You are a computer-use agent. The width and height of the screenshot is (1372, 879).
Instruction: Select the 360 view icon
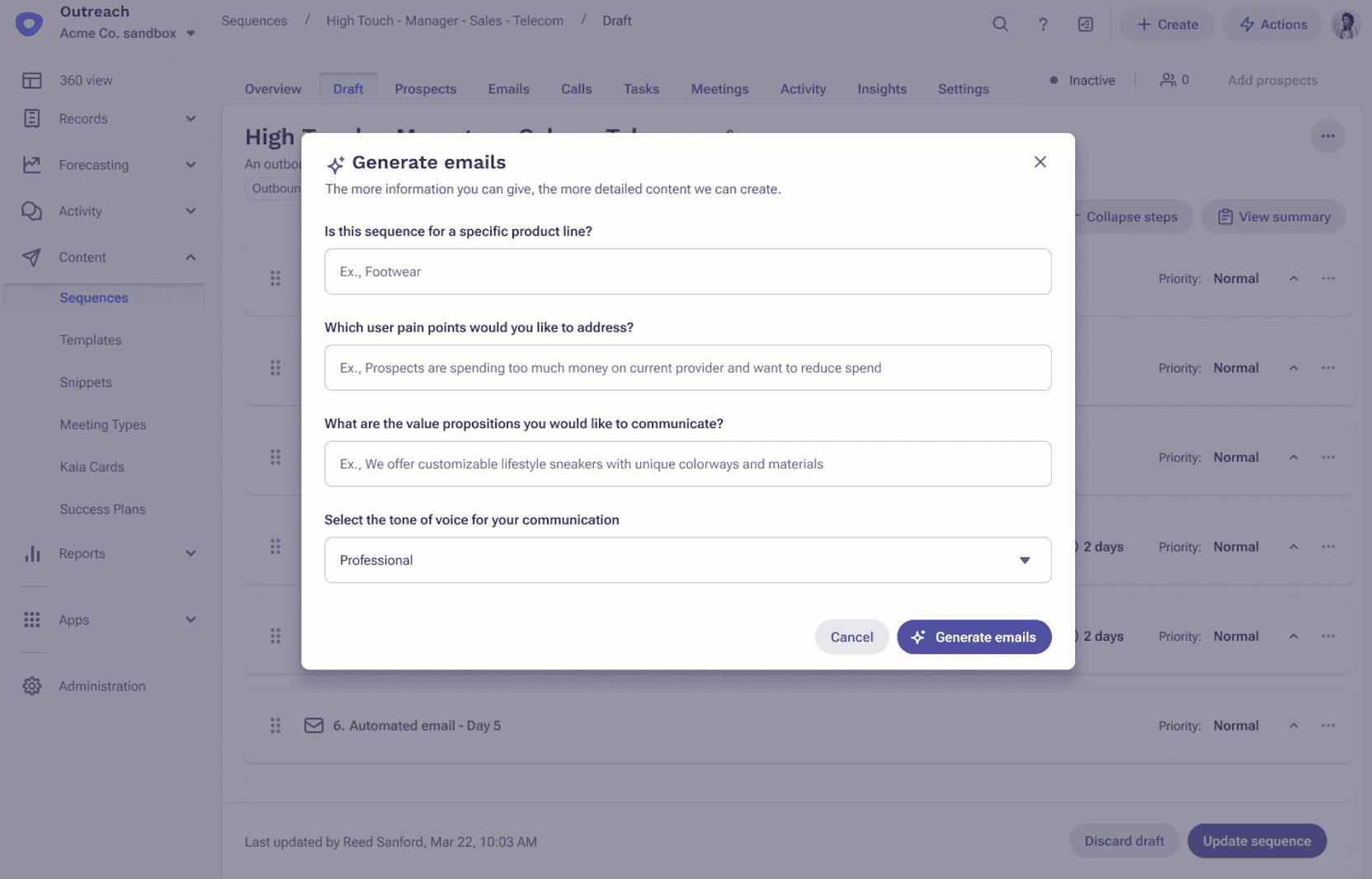(31, 79)
